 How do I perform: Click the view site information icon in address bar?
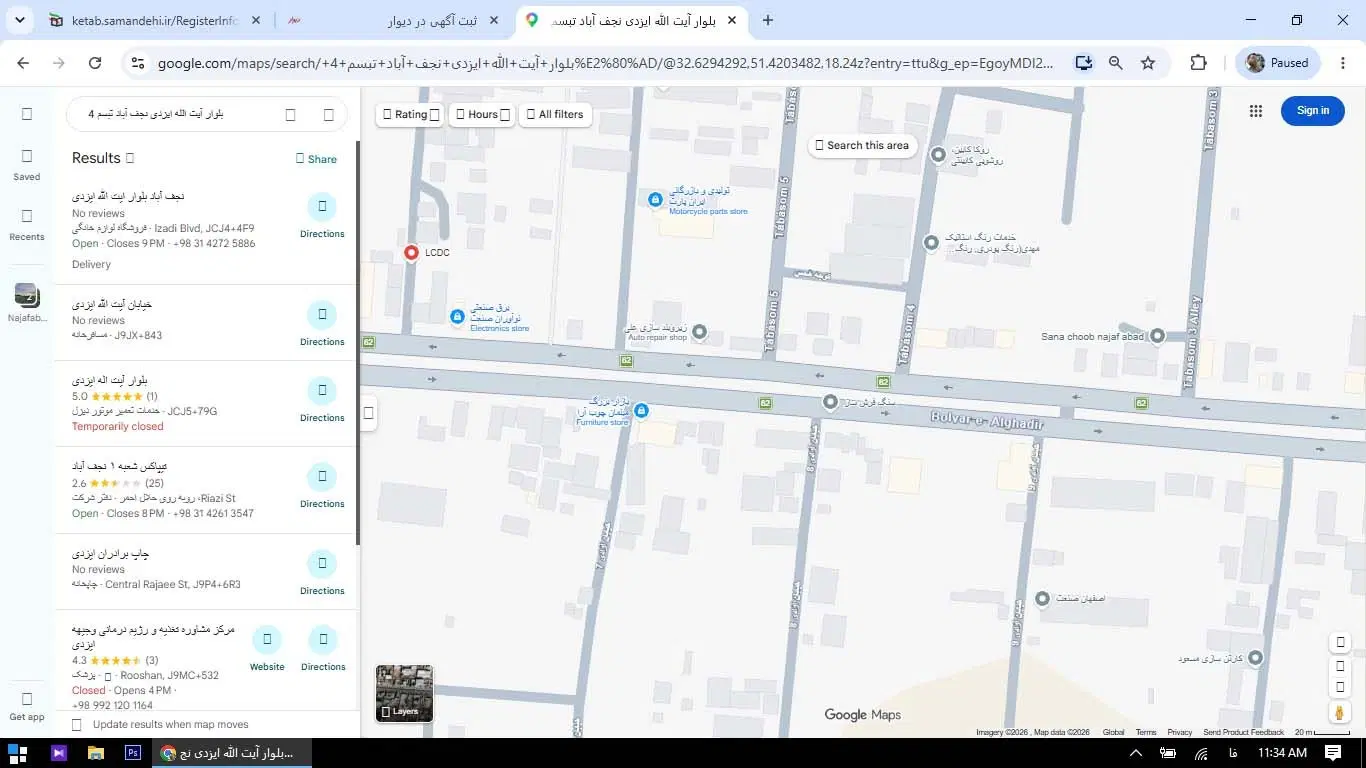coord(139,63)
